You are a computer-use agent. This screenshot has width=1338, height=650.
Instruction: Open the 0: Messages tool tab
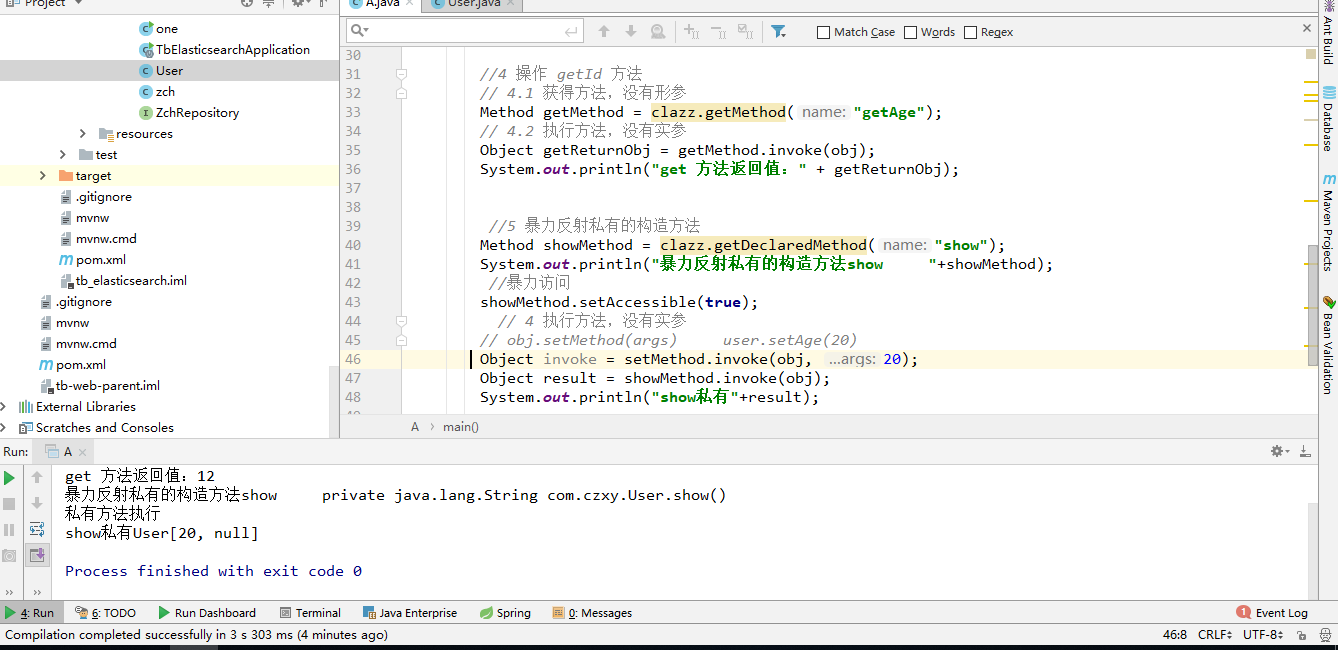592,613
